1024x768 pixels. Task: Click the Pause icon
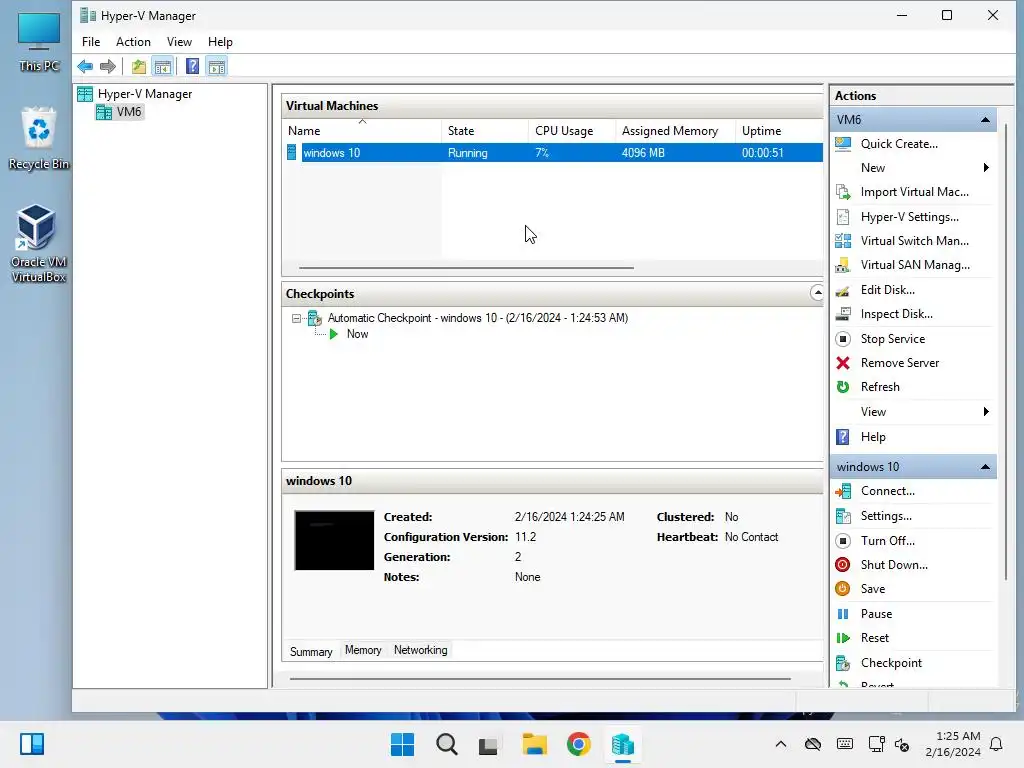[x=843, y=614]
